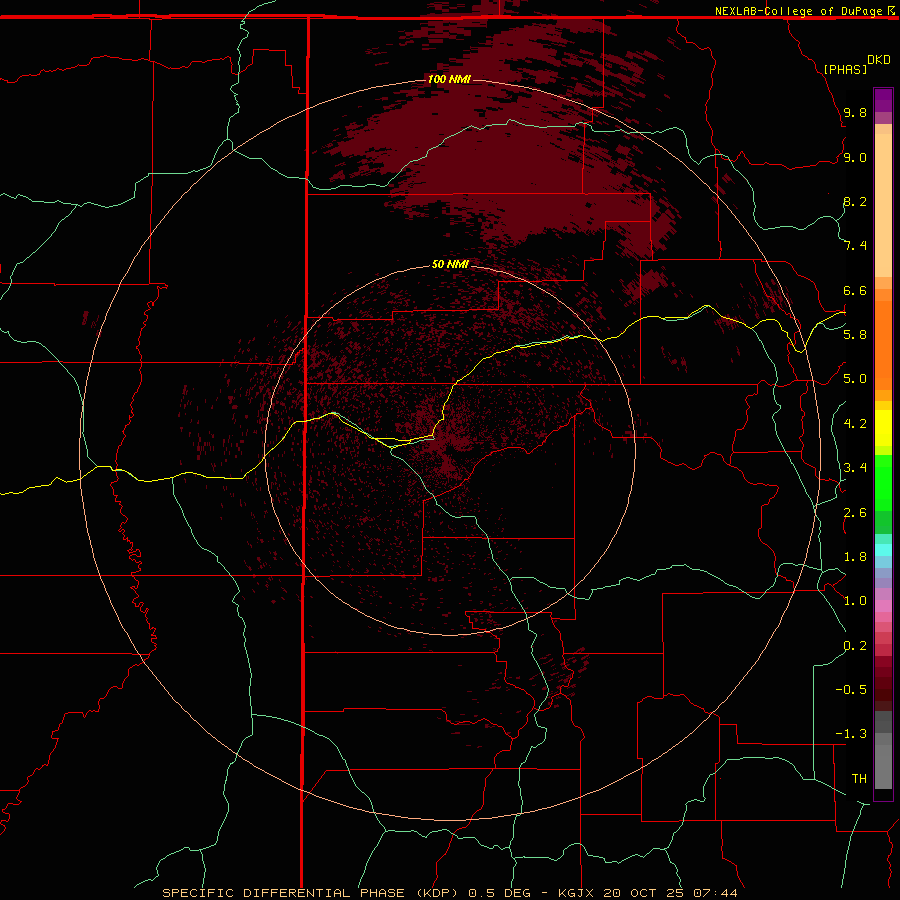Click the TH threshold label on scale

tap(859, 778)
